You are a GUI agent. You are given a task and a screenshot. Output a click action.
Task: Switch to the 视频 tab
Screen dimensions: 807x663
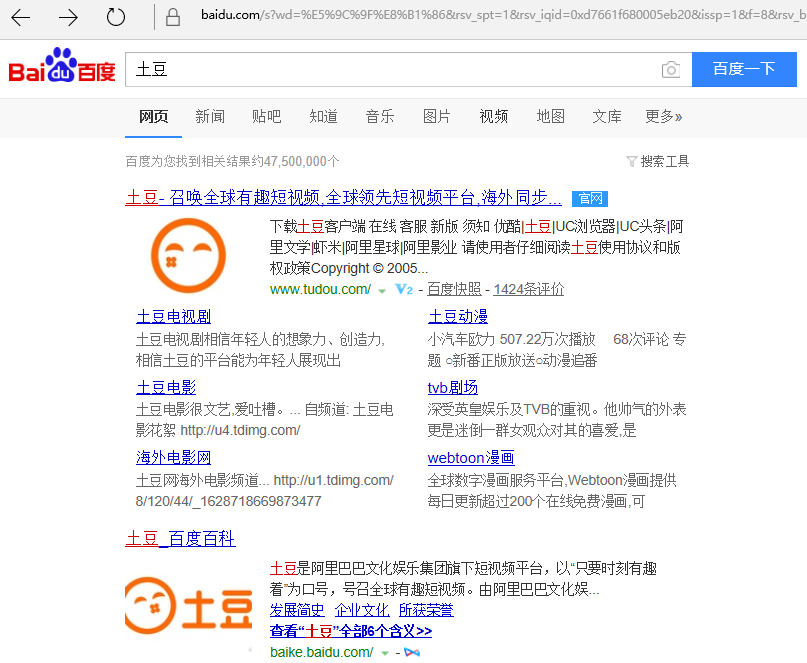pos(494,116)
